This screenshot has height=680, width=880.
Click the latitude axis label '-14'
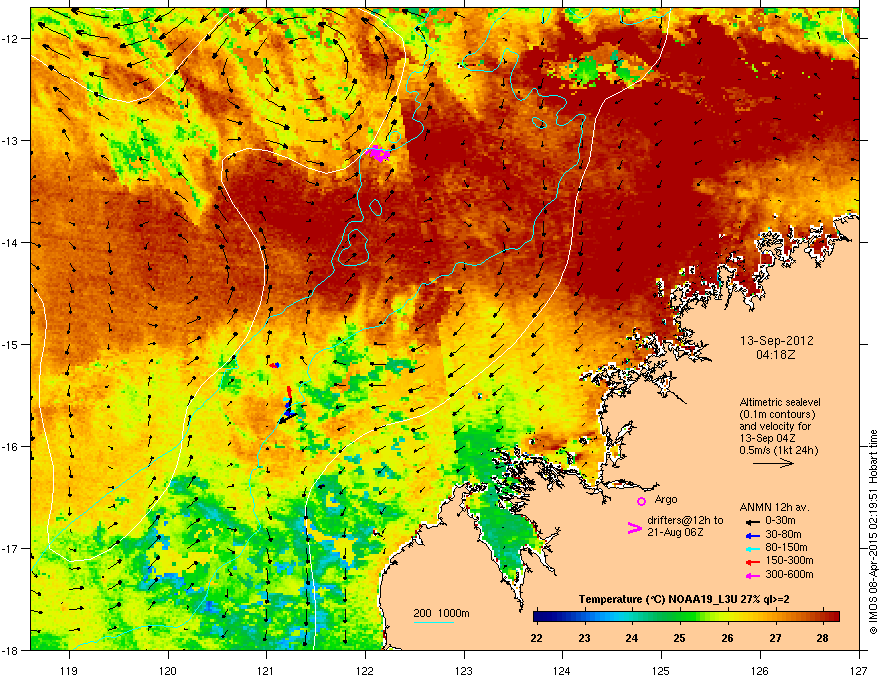pyautogui.click(x=10, y=242)
